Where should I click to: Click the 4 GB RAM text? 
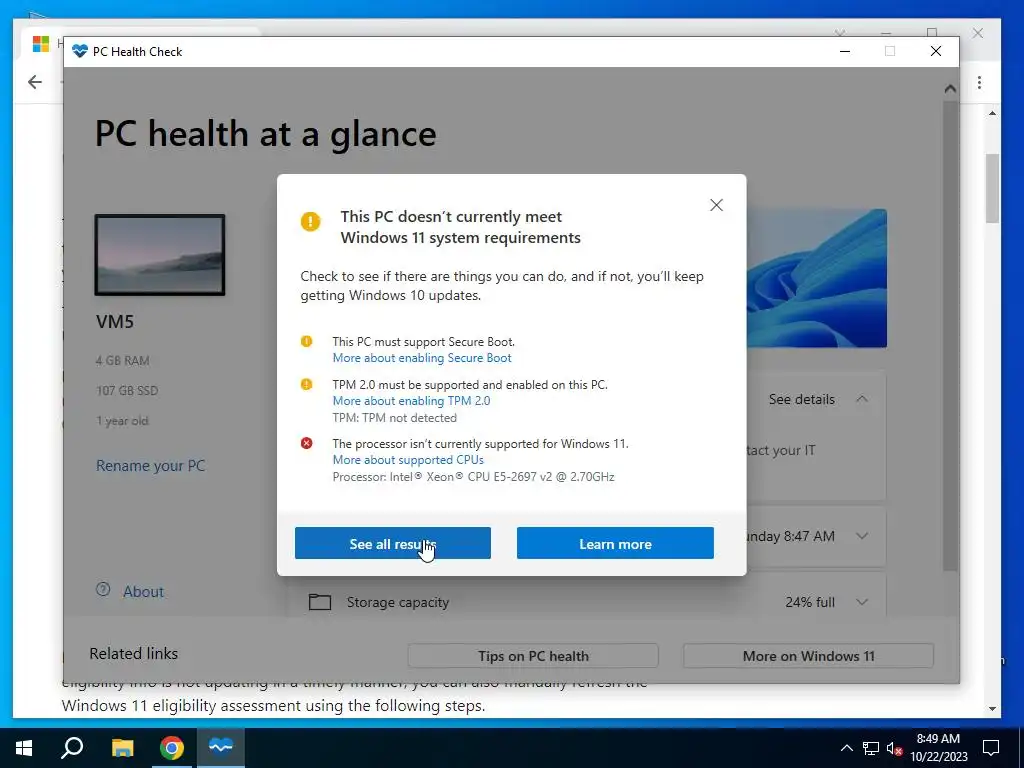point(123,360)
